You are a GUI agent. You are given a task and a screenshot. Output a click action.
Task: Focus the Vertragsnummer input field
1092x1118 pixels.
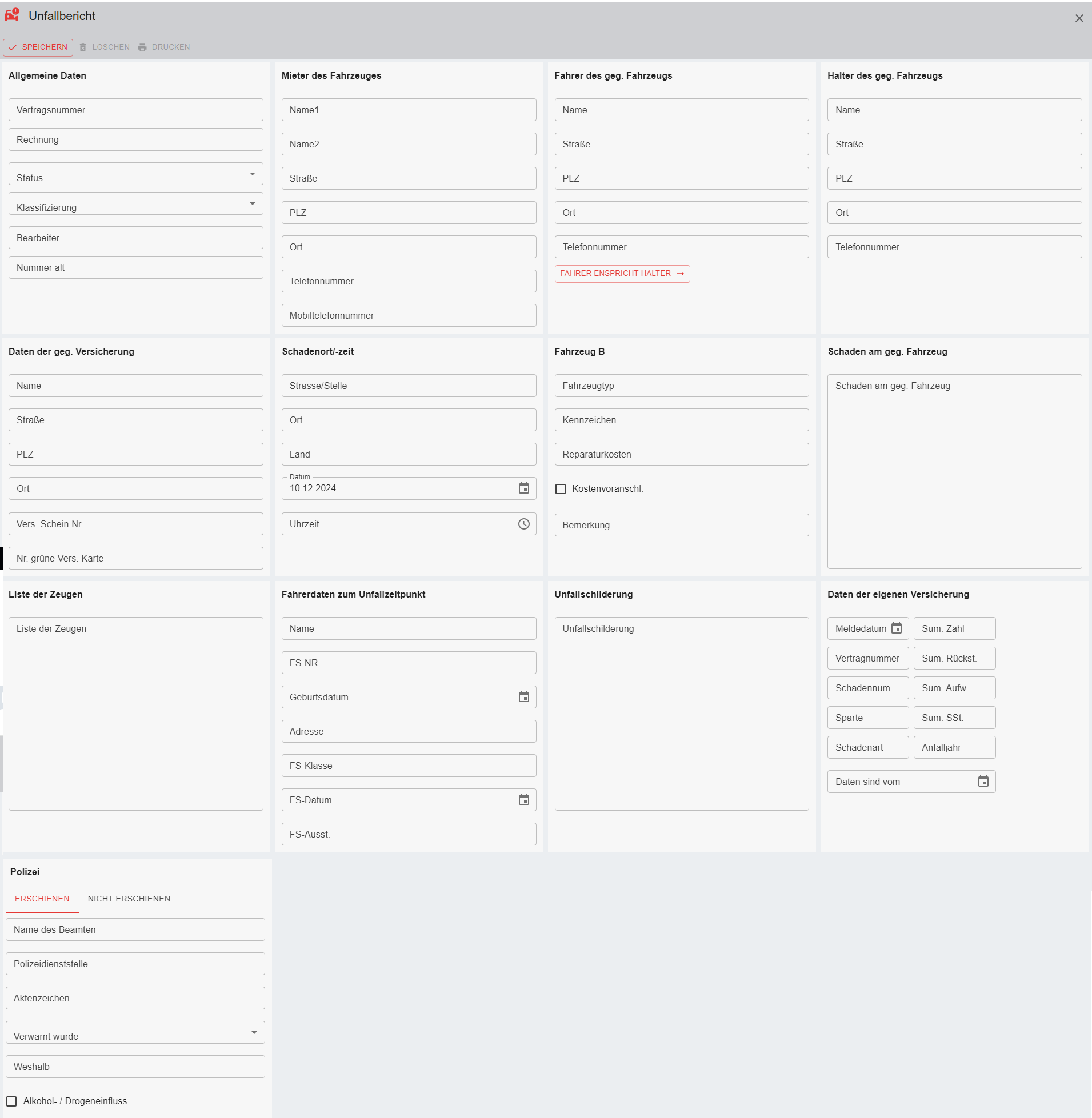point(136,110)
